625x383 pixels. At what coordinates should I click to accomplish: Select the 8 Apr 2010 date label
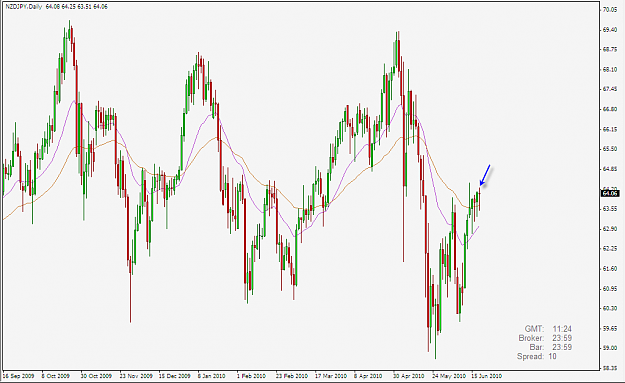pyautogui.click(x=368, y=376)
